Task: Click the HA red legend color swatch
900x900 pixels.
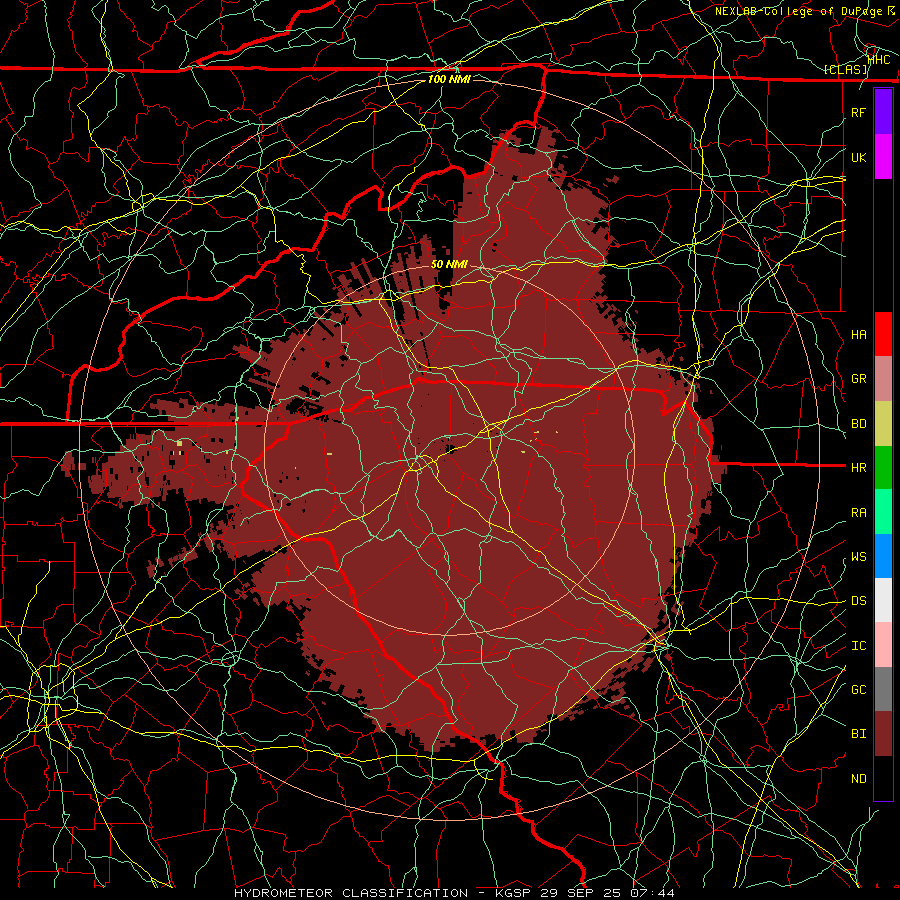Action: click(x=883, y=334)
